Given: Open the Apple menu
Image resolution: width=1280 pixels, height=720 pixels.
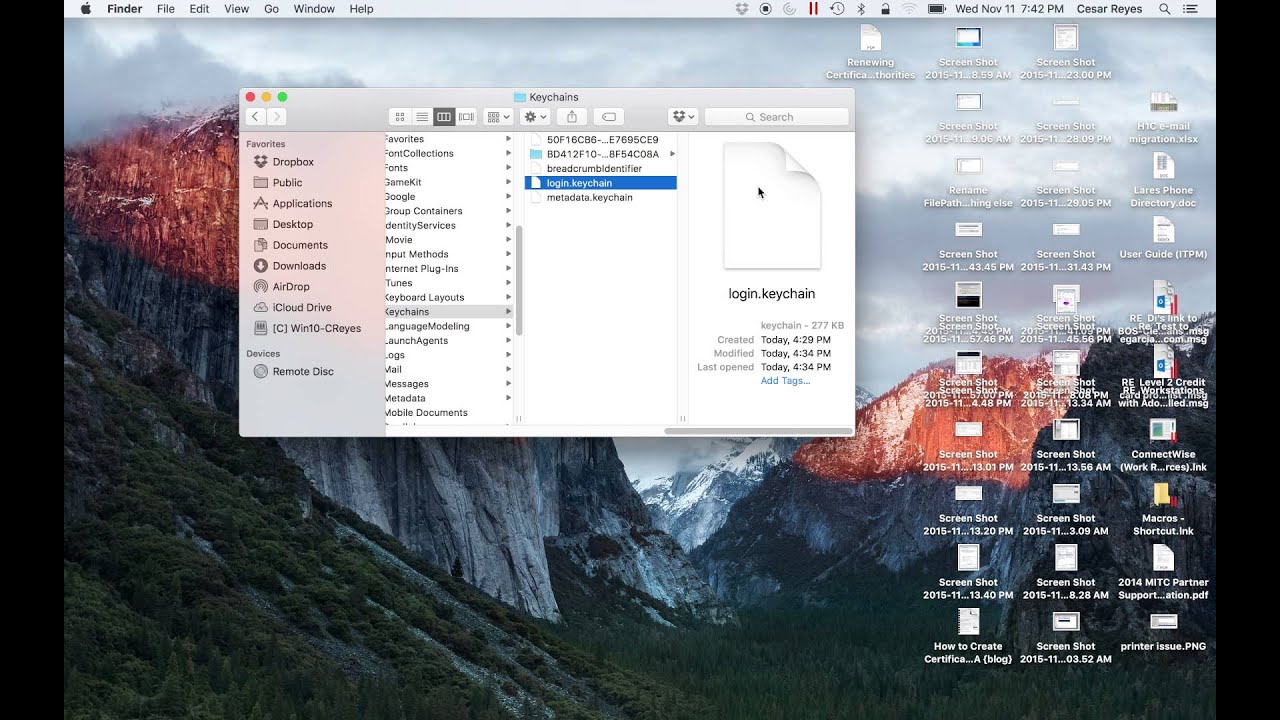Looking at the screenshot, I should (x=85, y=9).
